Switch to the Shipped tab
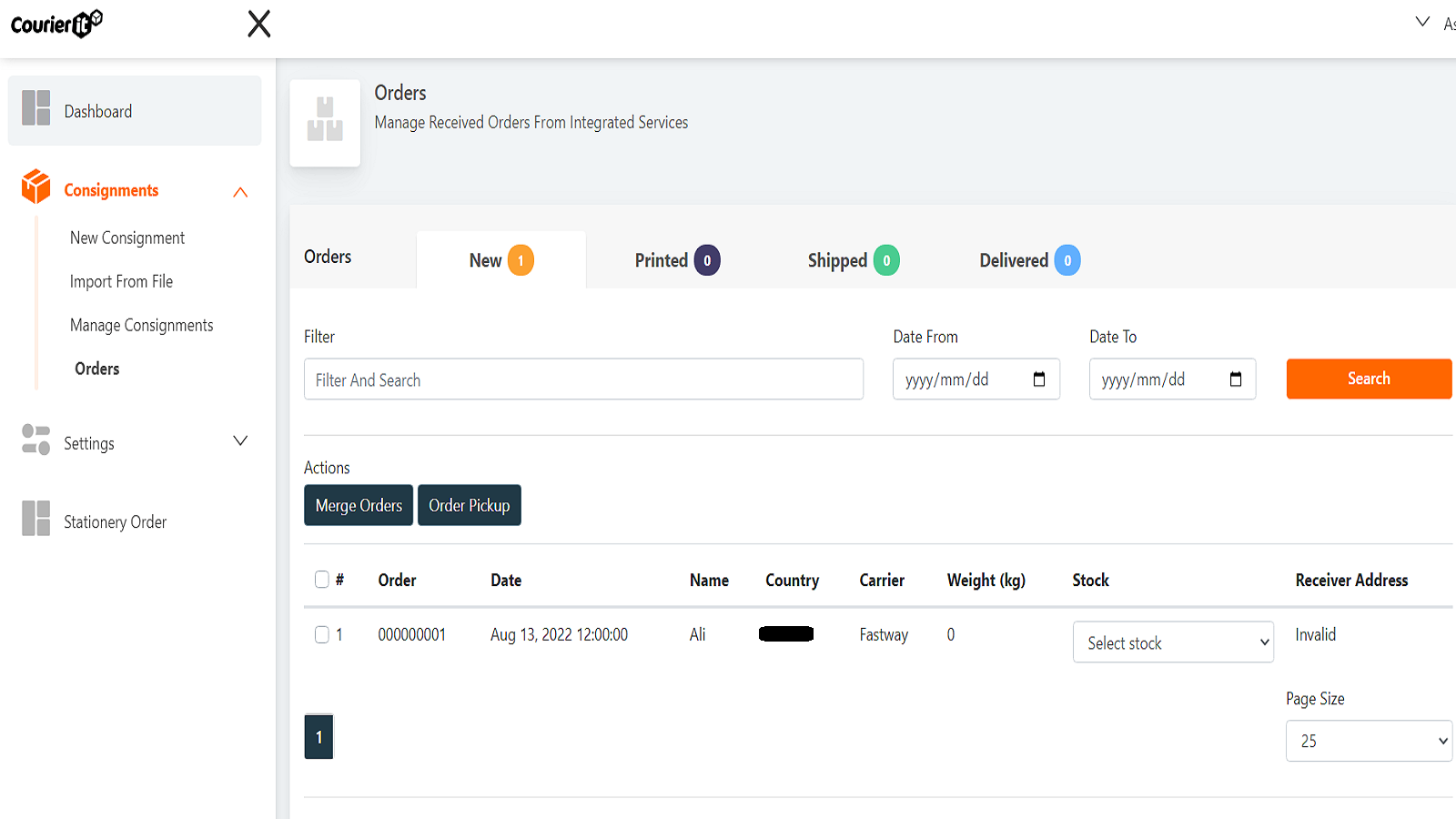This screenshot has height=819, width=1456. pyautogui.click(x=852, y=260)
